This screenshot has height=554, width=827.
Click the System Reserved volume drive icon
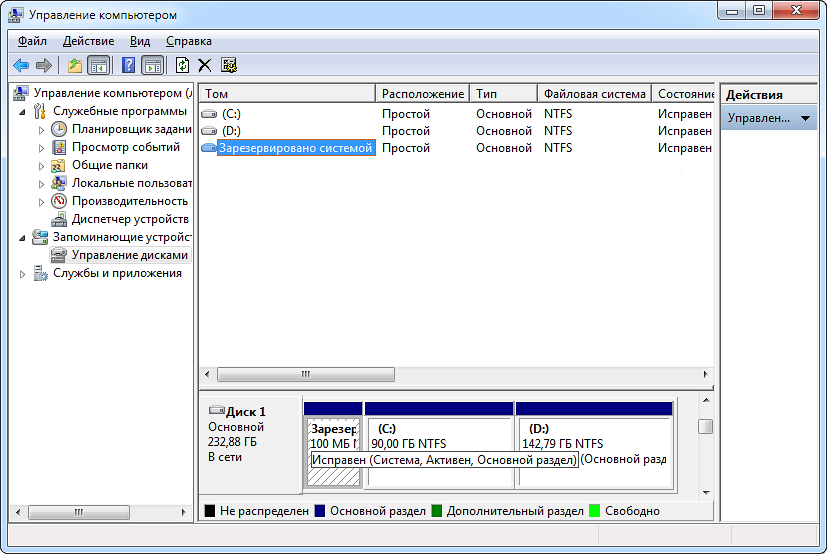pos(209,148)
